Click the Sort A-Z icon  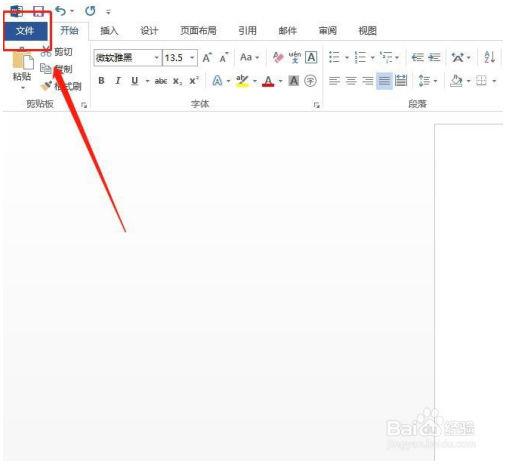490,57
